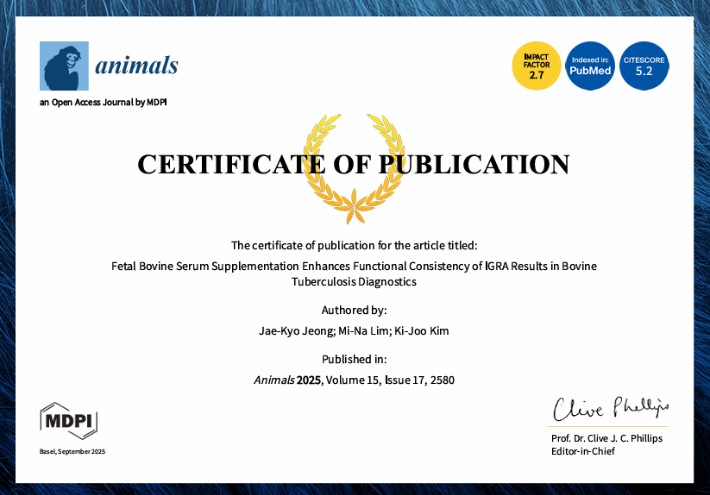Image resolution: width=710 pixels, height=495 pixels.
Task: Click author name 'Jae-Kyo Jeong'
Action: pos(297,331)
